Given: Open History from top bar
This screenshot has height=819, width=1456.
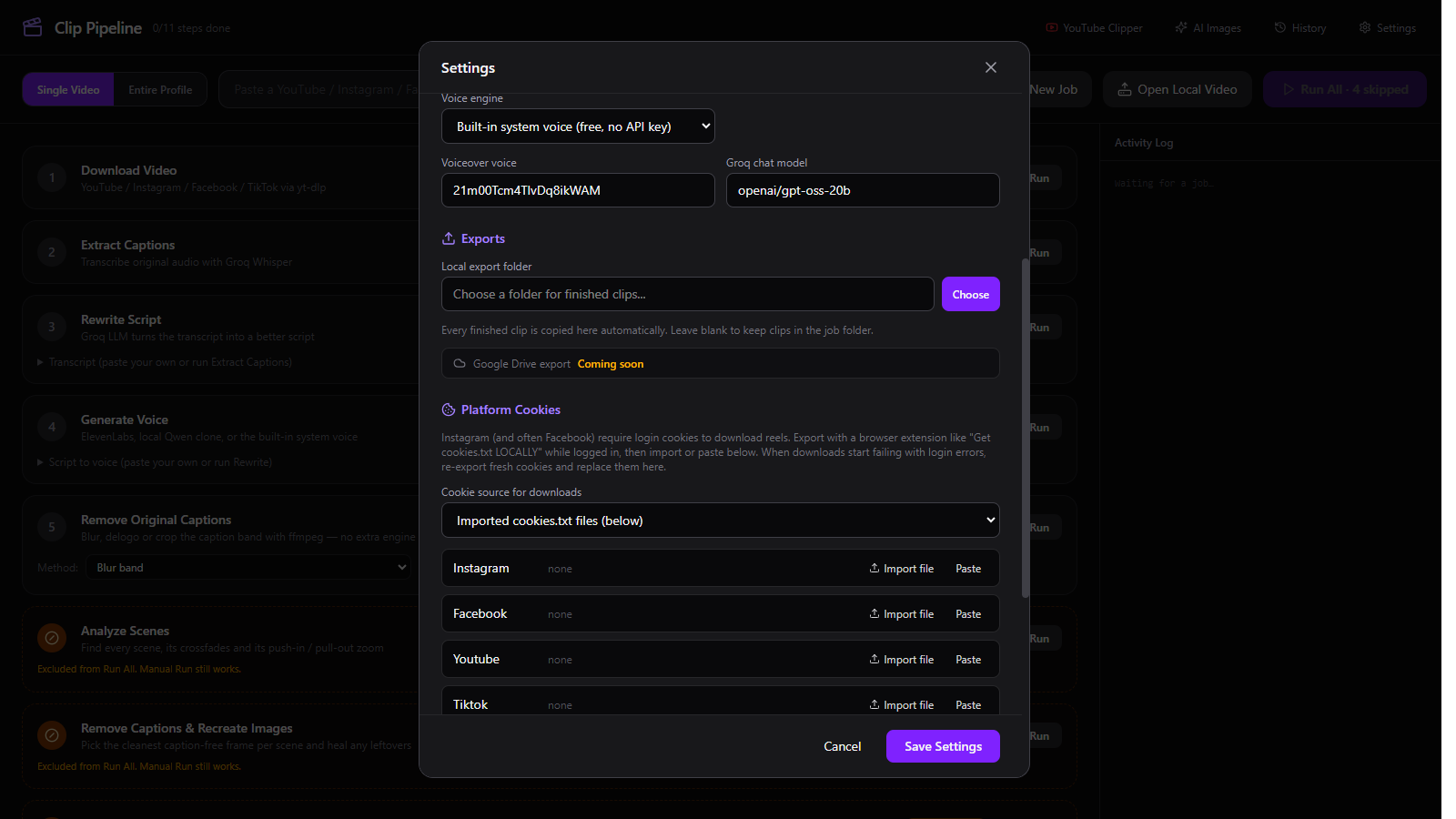Looking at the screenshot, I should coord(1300,28).
